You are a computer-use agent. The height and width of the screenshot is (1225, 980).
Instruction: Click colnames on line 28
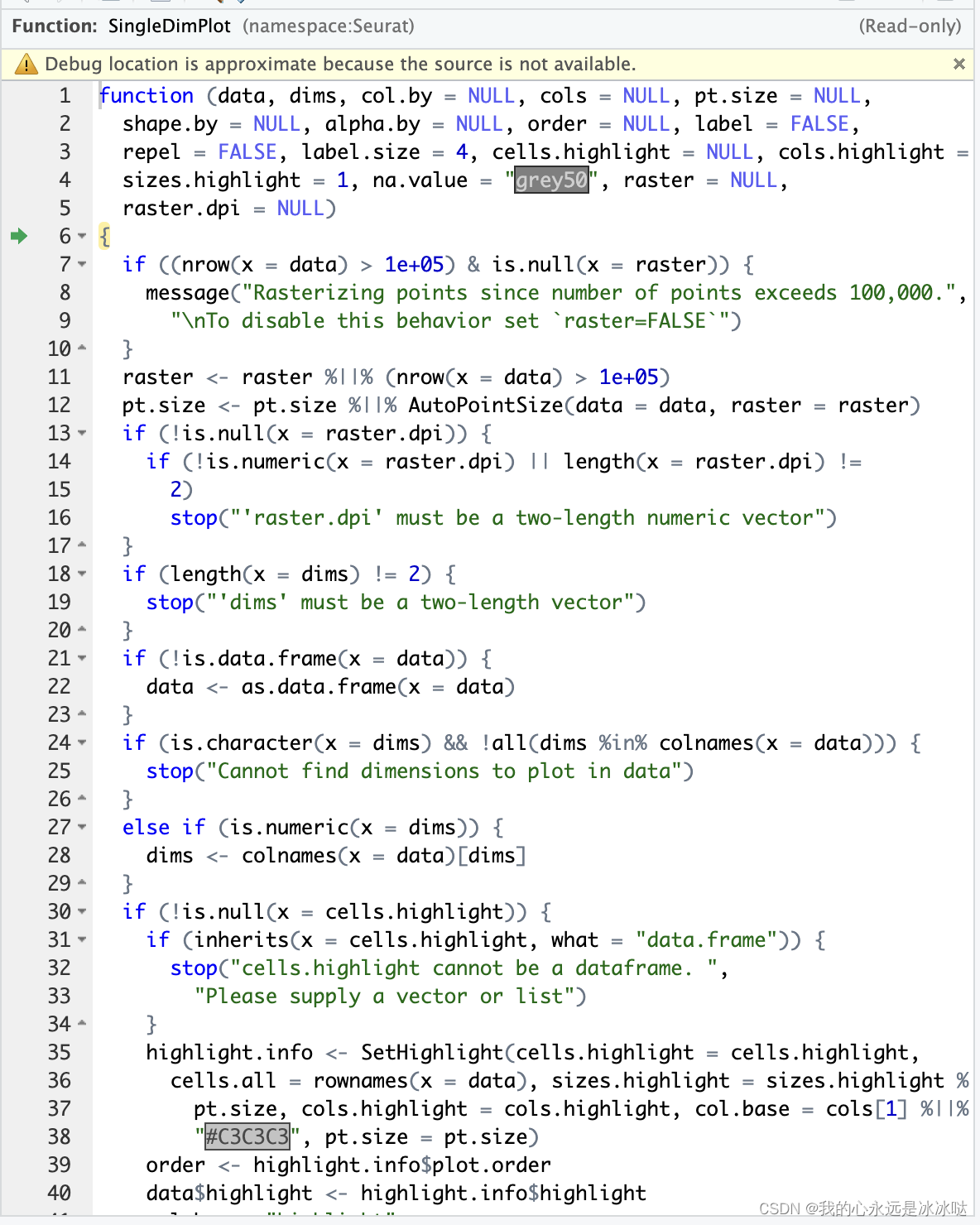point(289,855)
